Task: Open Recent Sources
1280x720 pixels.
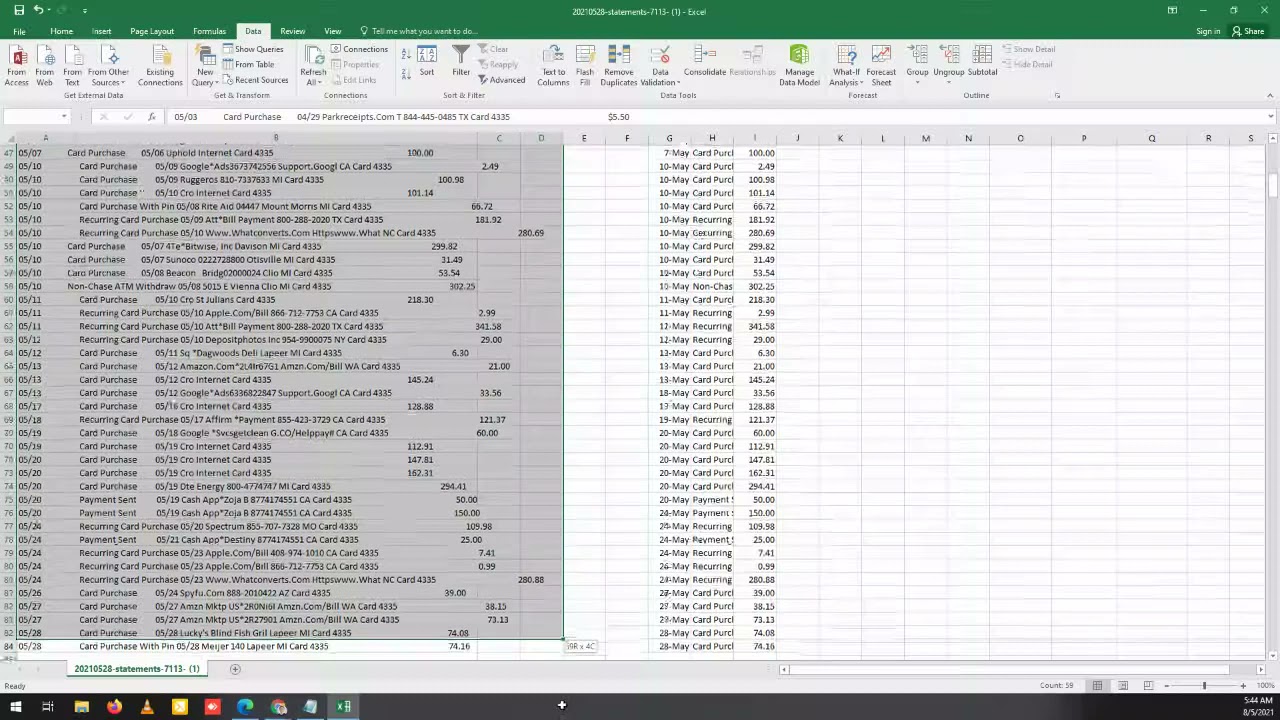Action: [x=255, y=80]
